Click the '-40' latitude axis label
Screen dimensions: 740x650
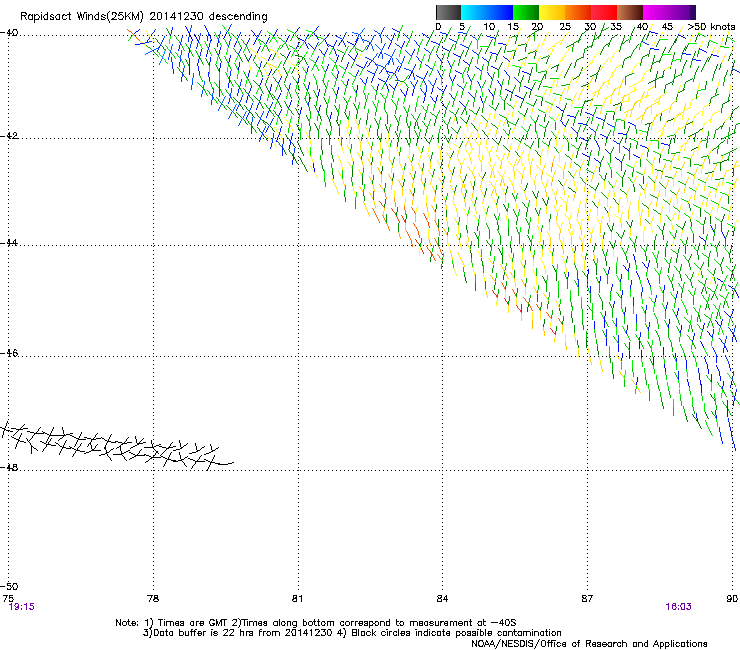click(x=9, y=33)
